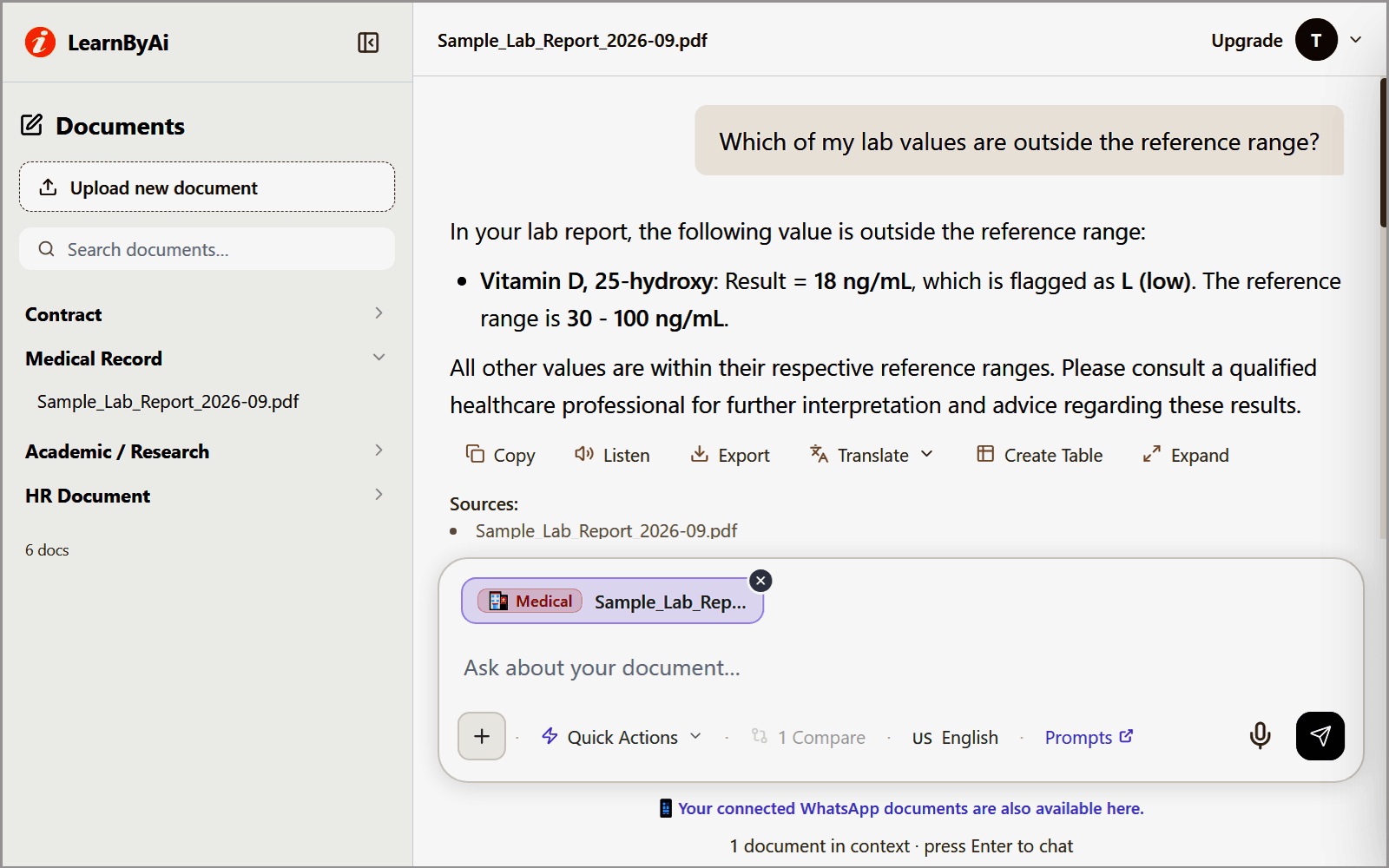Open account dropdown chevron
The width and height of the screenshot is (1389, 868).
pos(1356,40)
